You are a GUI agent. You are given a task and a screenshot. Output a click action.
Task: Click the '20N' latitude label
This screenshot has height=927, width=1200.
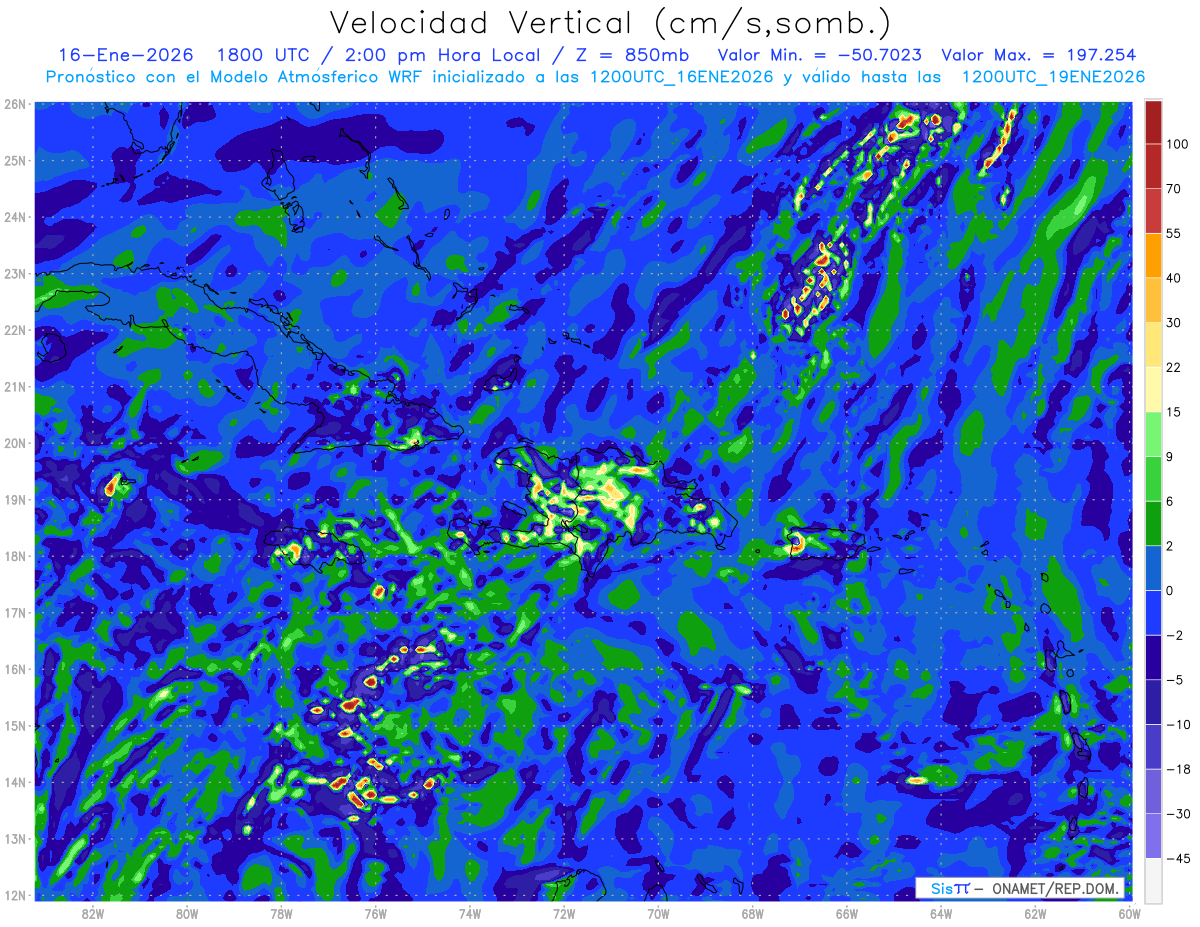15,443
